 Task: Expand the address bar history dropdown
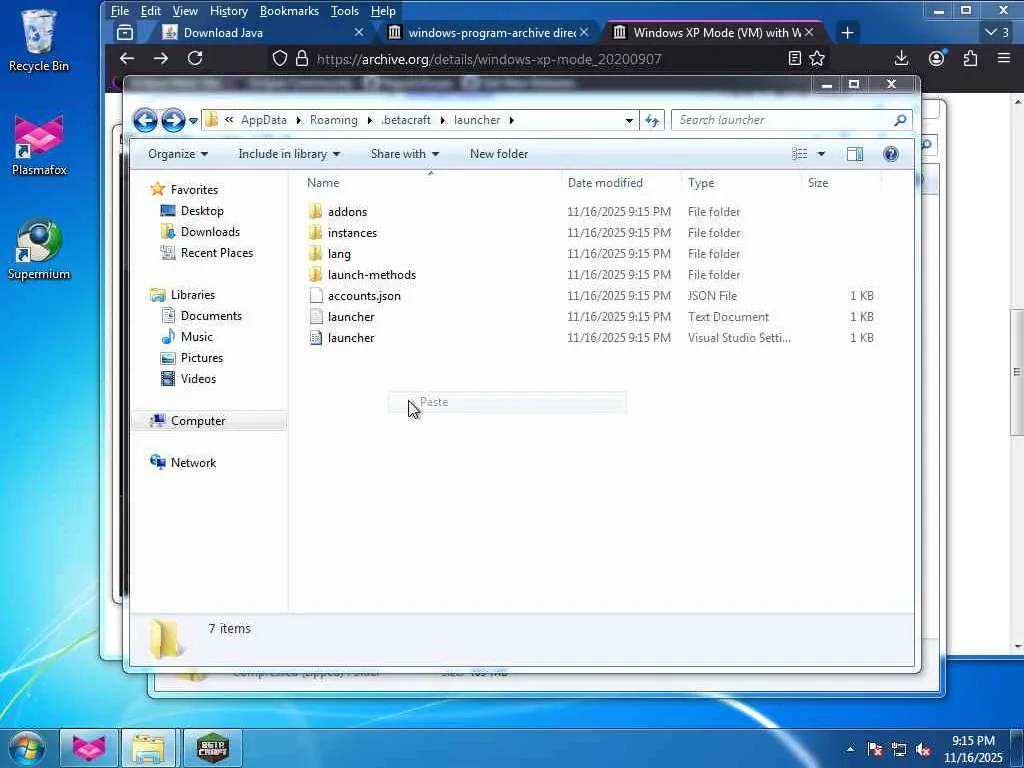(x=629, y=120)
